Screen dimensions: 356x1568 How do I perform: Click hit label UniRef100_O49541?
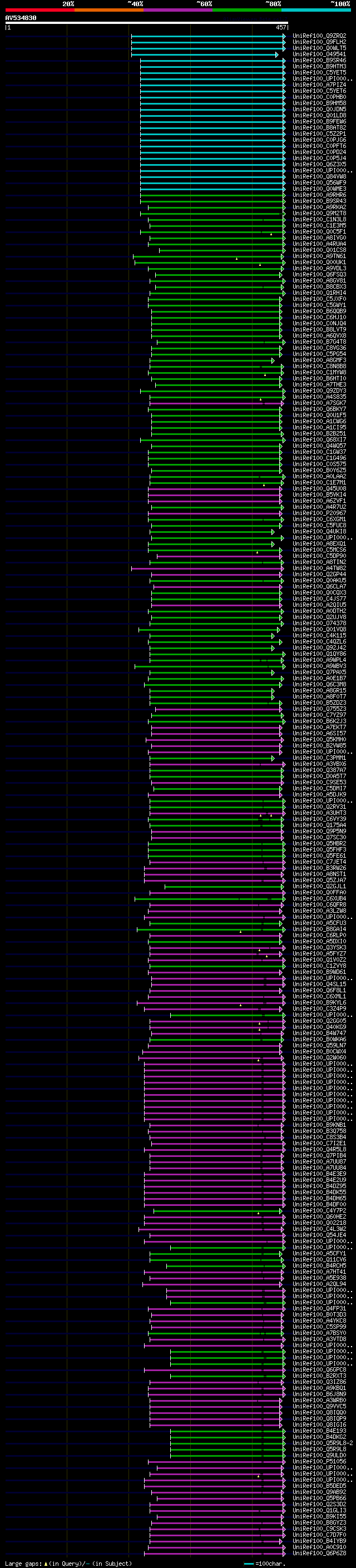click(319, 54)
